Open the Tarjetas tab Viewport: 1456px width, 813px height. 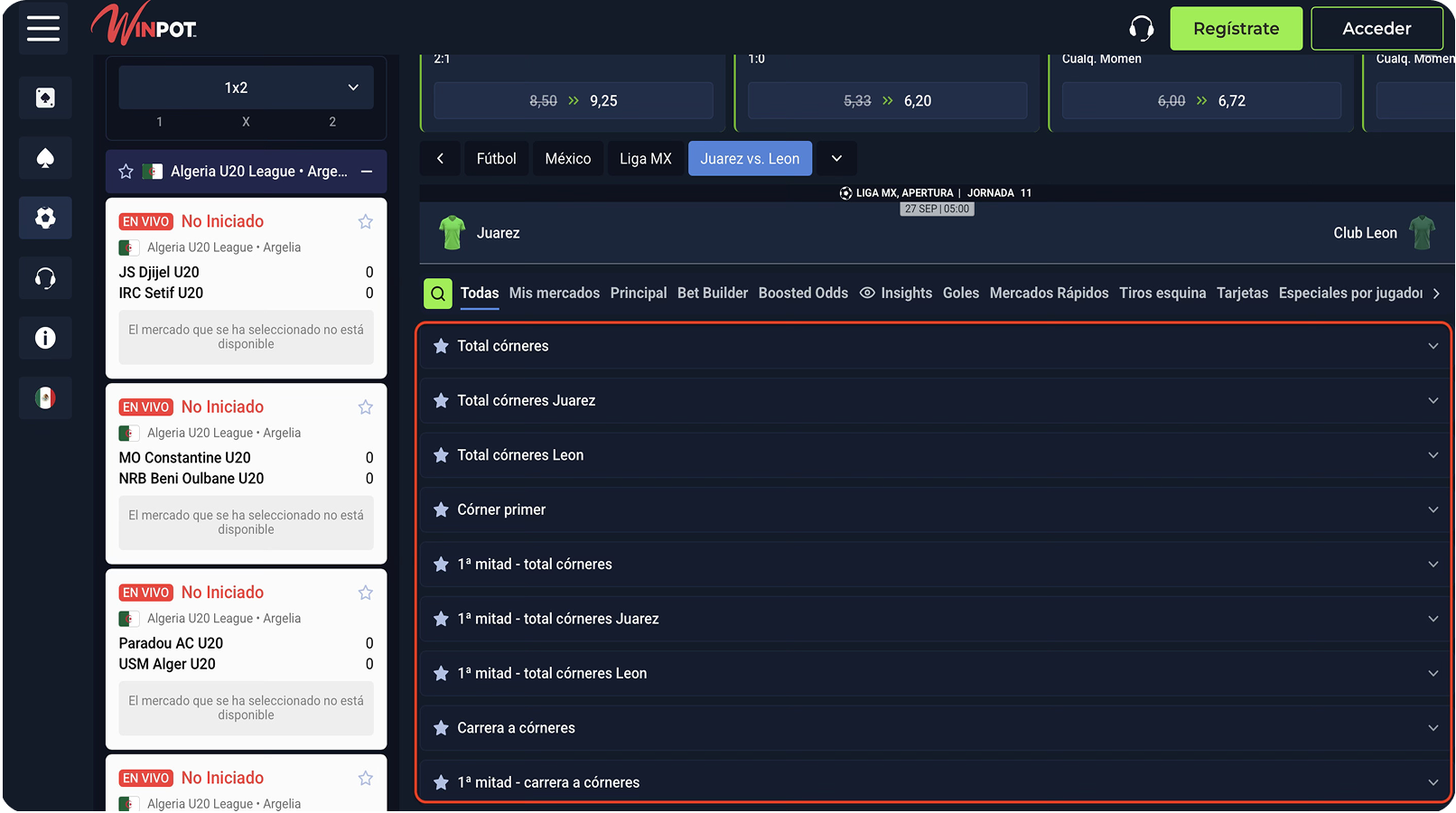tap(1243, 294)
